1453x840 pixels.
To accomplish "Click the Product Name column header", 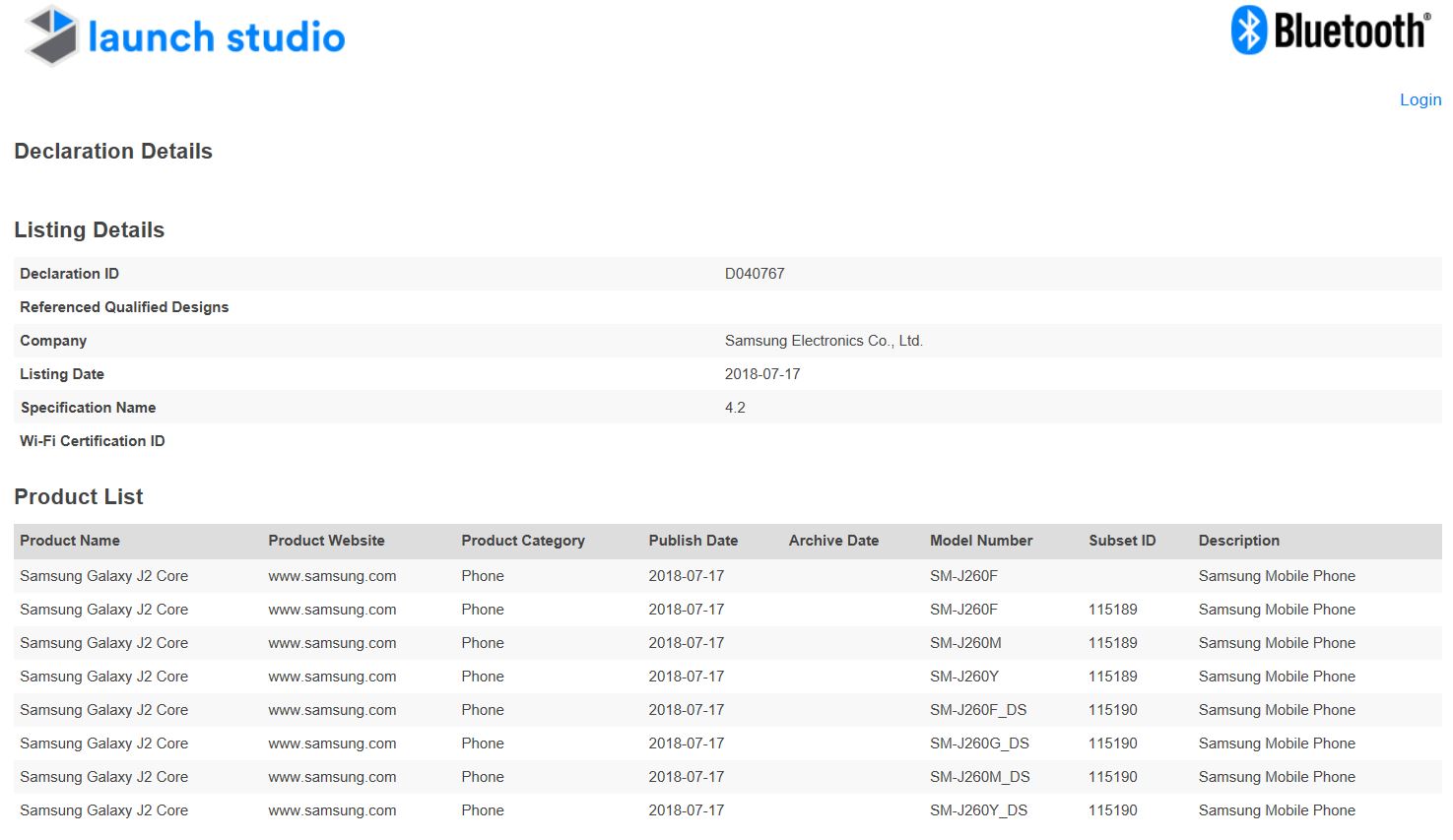I will click(x=70, y=541).
